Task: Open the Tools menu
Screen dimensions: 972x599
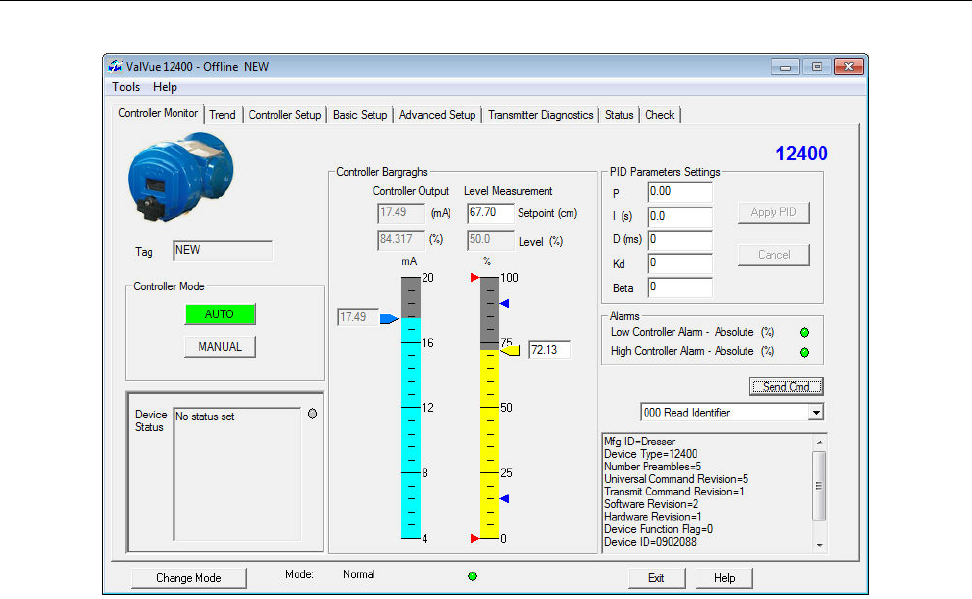Action: [126, 87]
